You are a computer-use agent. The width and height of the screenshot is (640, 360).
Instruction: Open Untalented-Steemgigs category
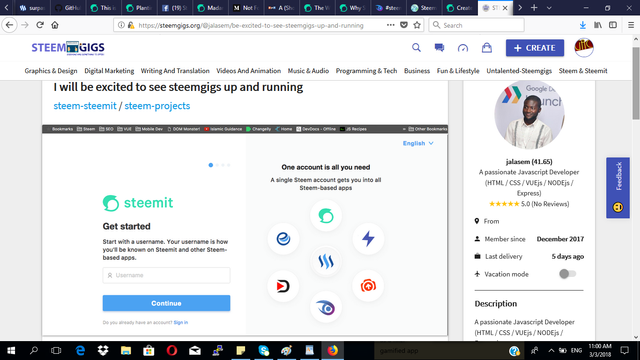point(519,71)
